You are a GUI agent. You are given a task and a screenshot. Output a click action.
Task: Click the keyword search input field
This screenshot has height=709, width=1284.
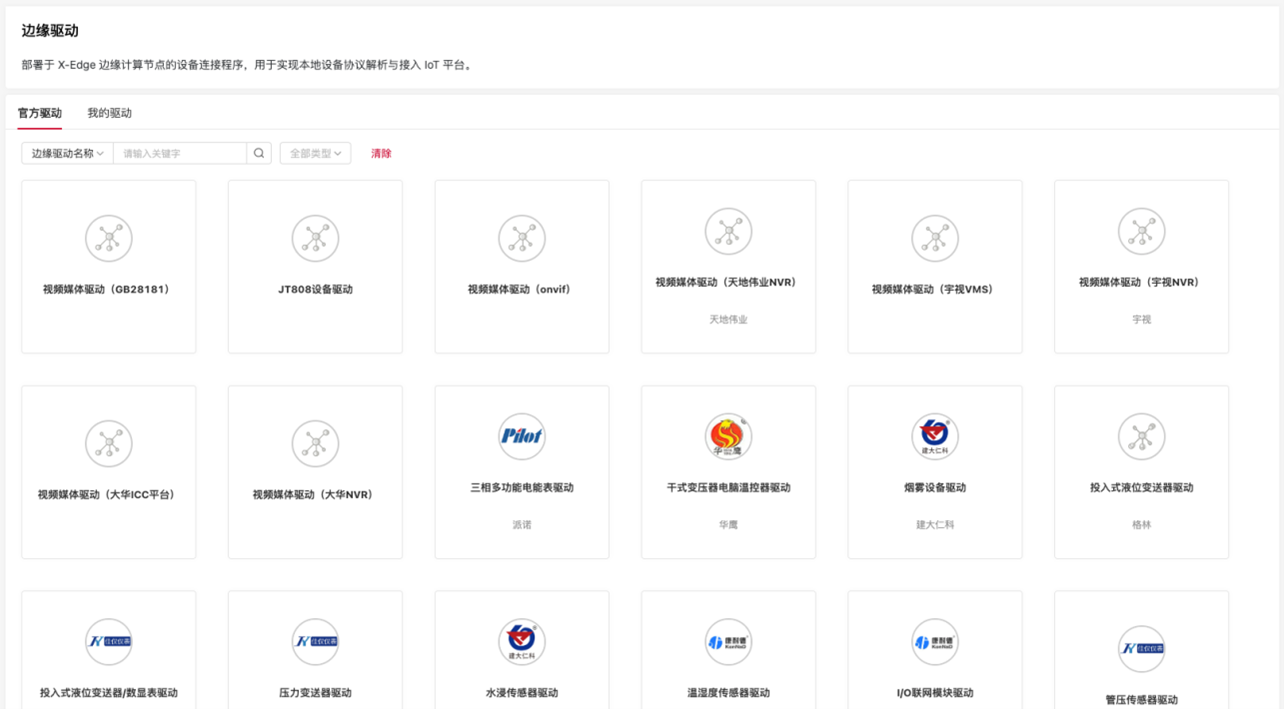coord(180,153)
